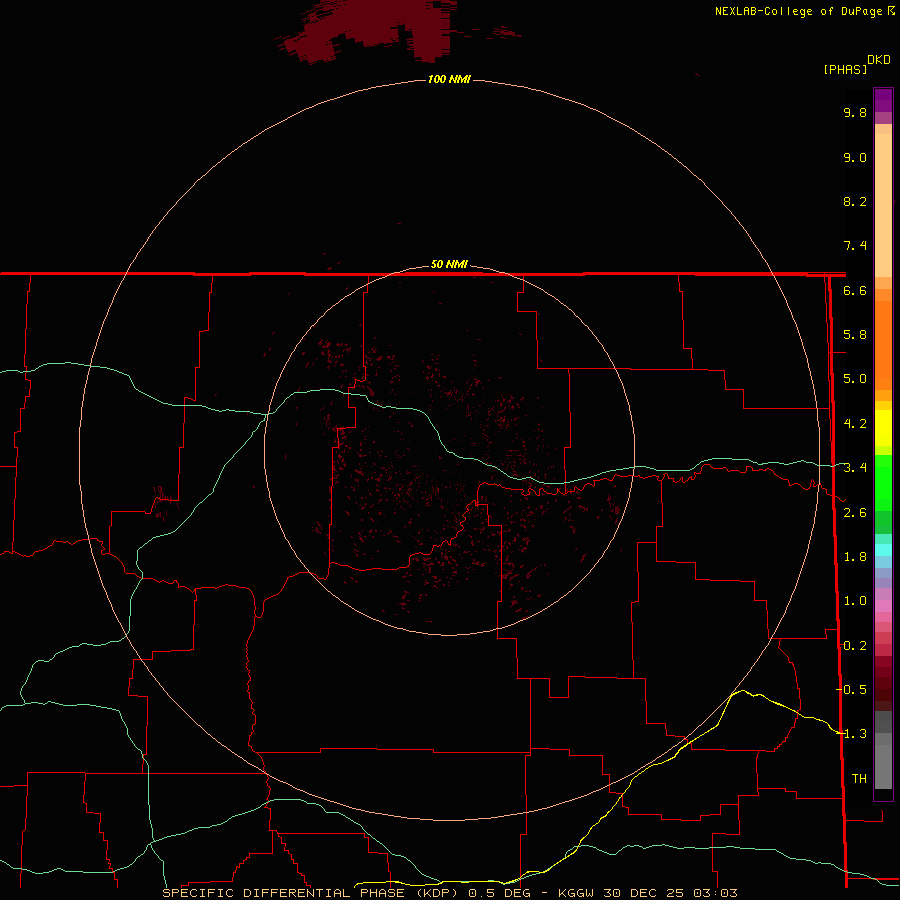900x900 pixels.
Task: Click the 100 NMI range ring label
Action: point(449,79)
